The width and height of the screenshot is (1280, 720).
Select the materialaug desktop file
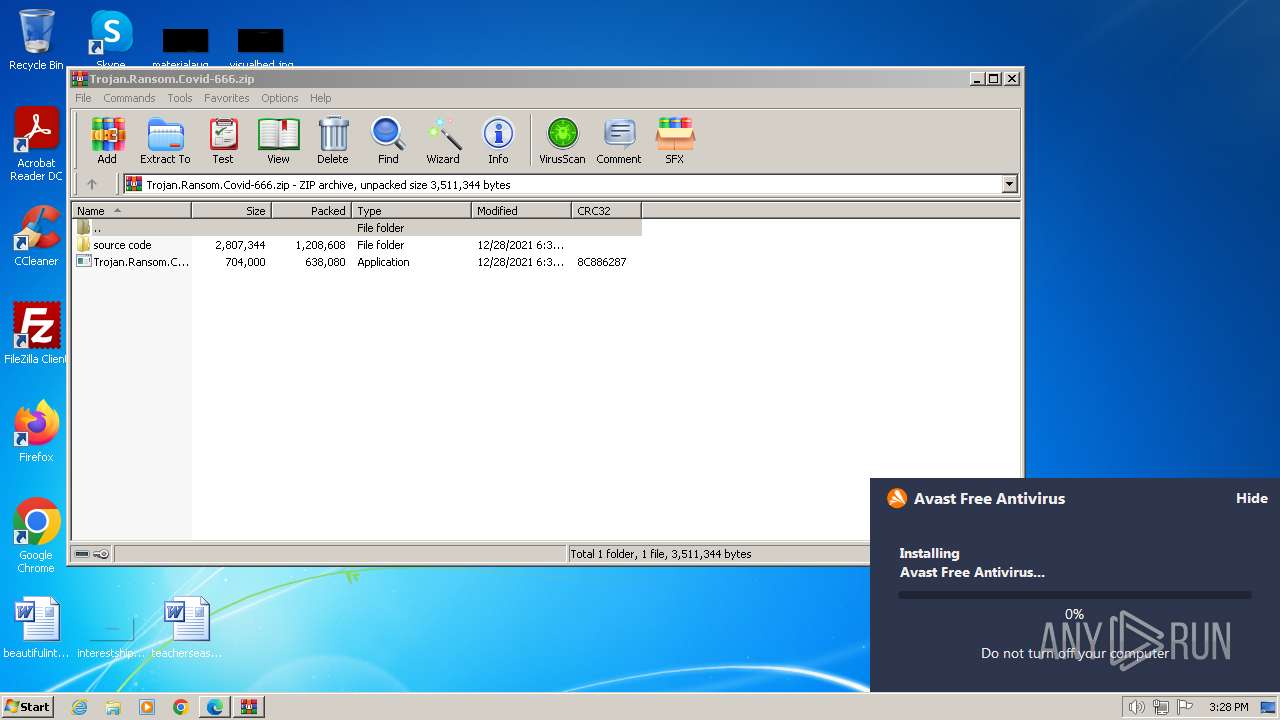(185, 48)
